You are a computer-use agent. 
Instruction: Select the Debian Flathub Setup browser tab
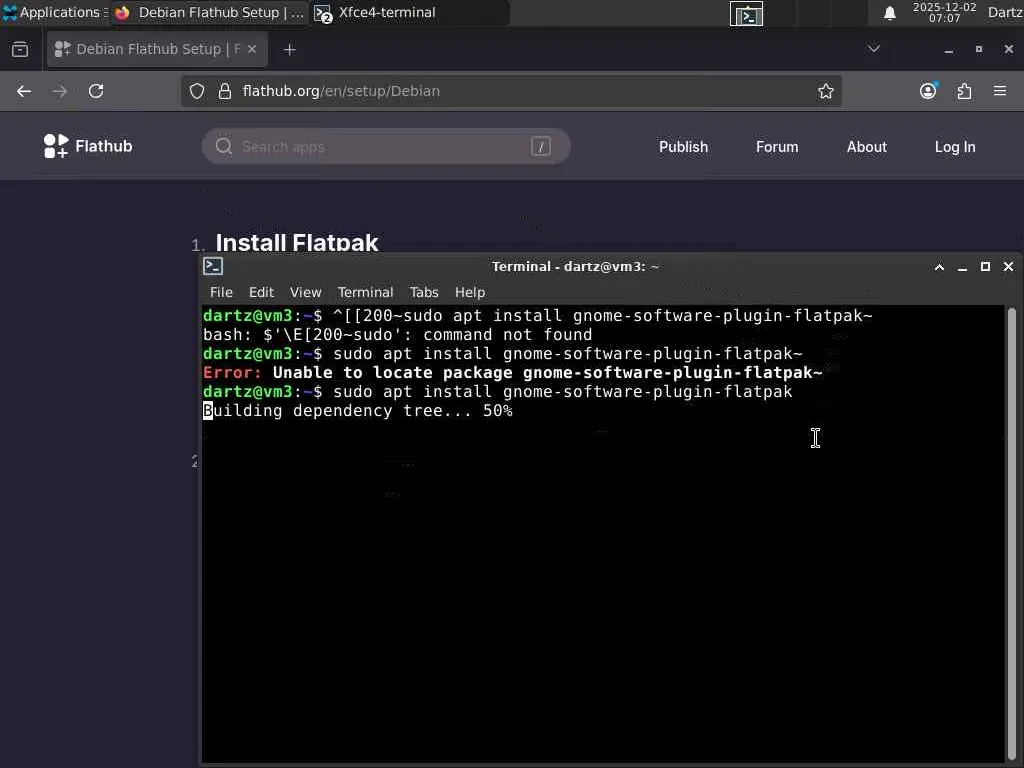coord(157,49)
